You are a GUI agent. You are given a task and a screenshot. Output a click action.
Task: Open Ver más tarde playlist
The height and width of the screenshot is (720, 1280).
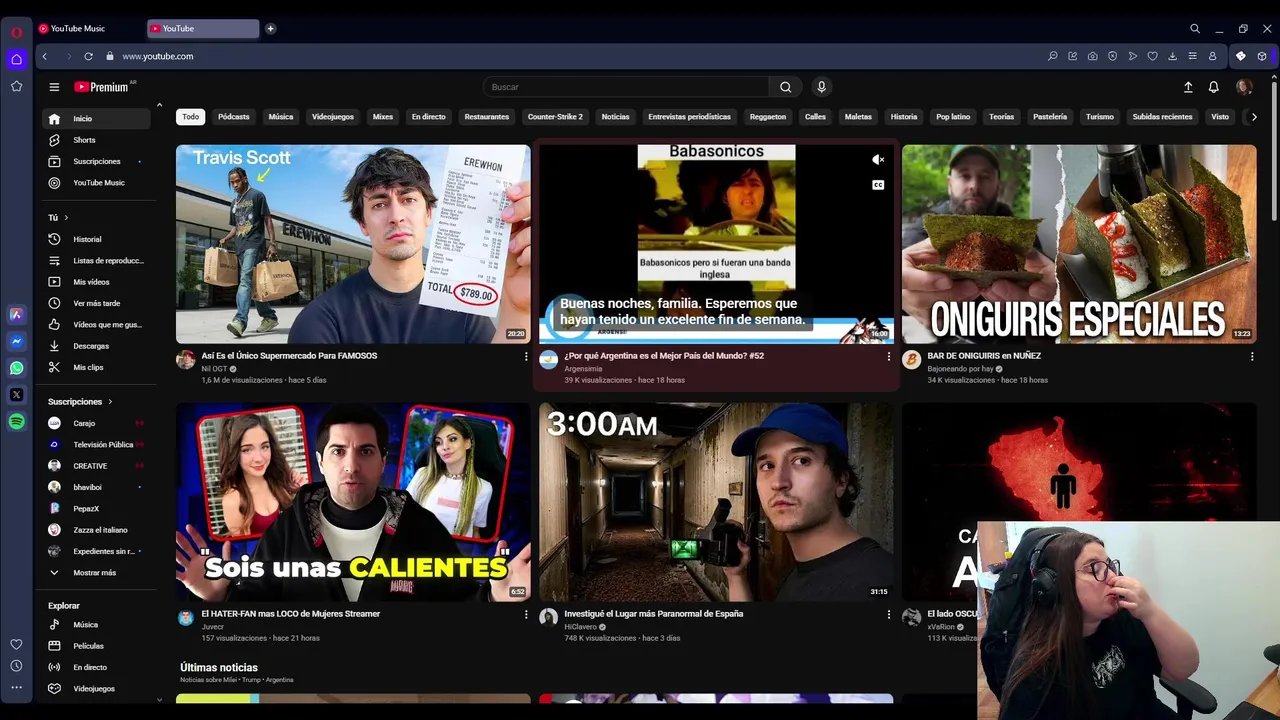coord(96,303)
